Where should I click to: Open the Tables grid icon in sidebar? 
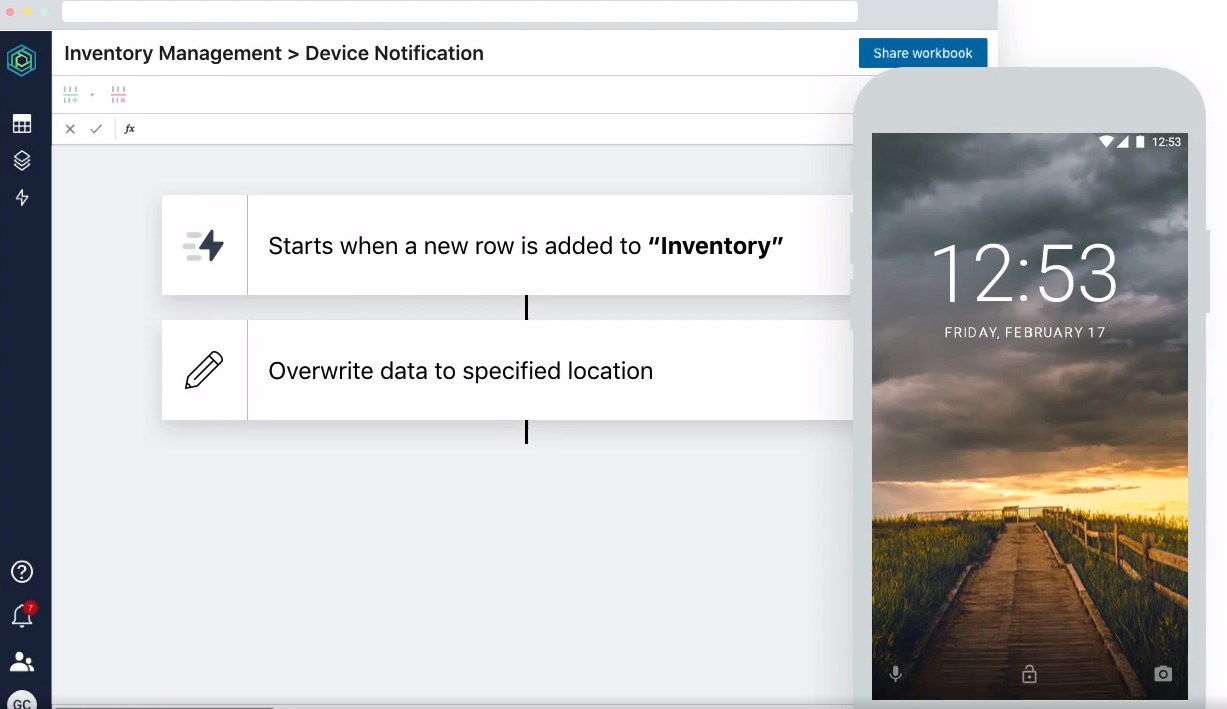tap(22, 124)
